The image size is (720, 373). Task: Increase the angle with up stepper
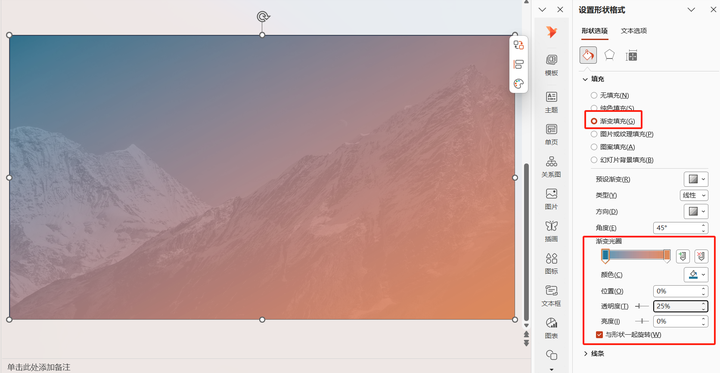click(x=704, y=225)
